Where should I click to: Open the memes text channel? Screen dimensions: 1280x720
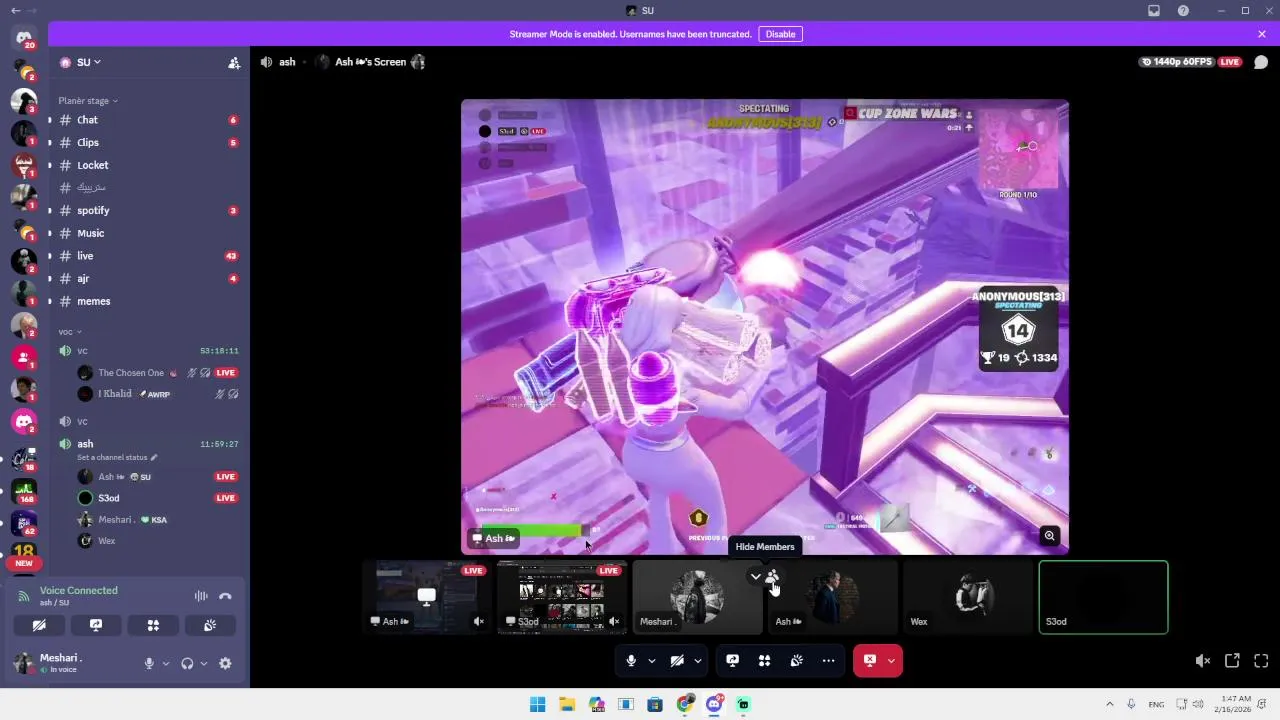tap(148, 301)
